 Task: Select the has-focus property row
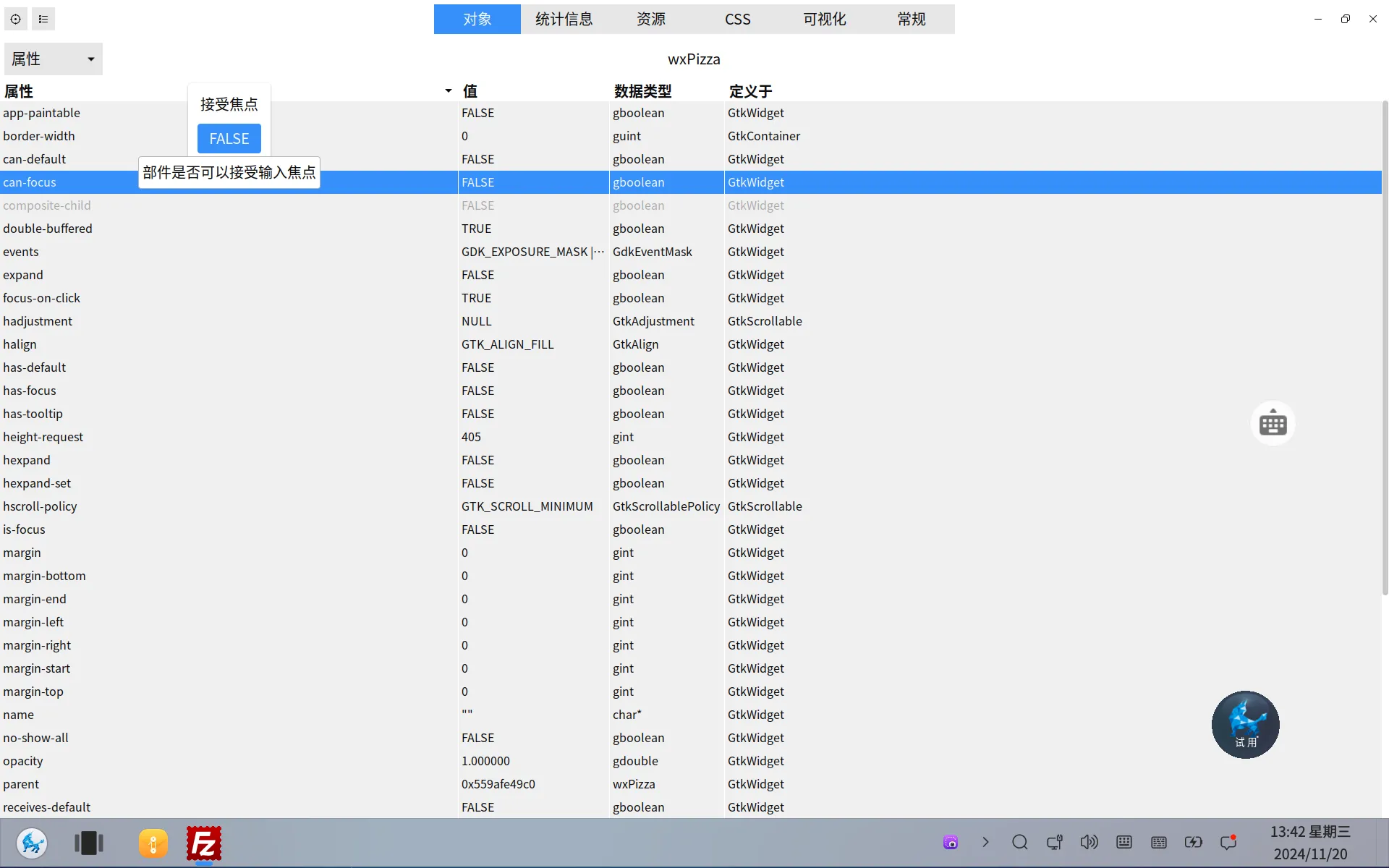click(x=691, y=391)
